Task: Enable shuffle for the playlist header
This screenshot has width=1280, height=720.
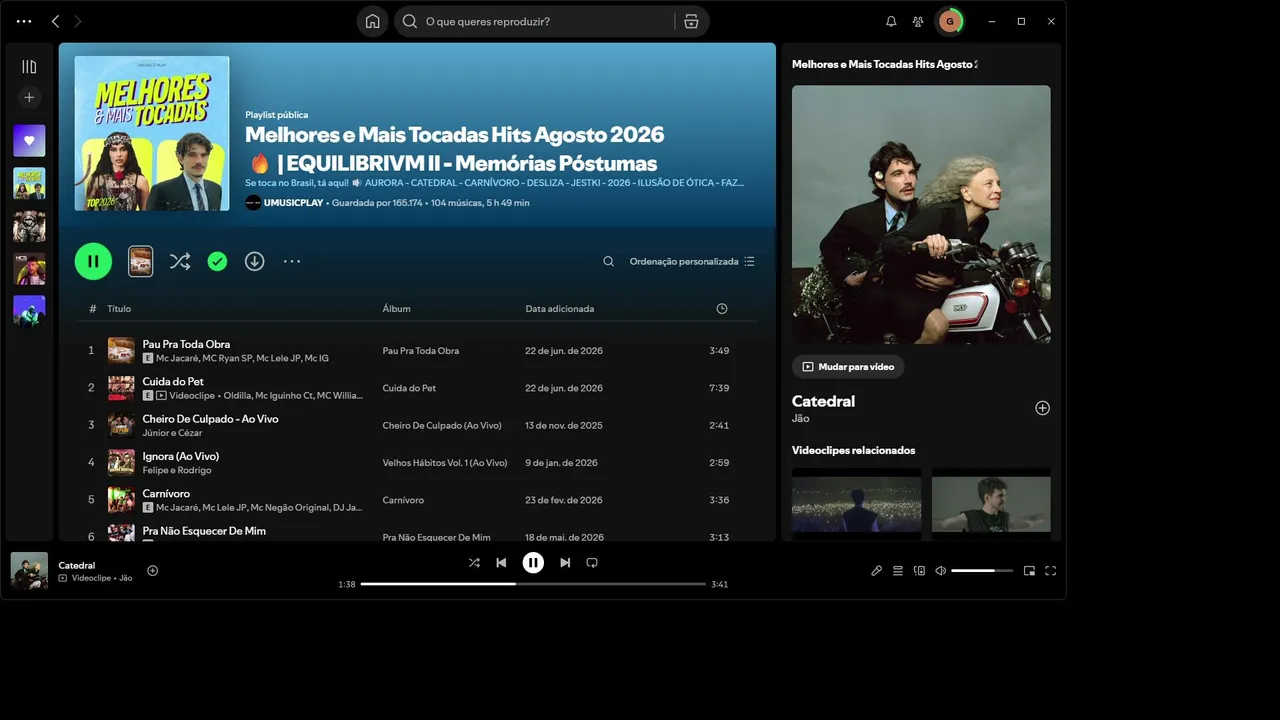Action: click(x=180, y=261)
